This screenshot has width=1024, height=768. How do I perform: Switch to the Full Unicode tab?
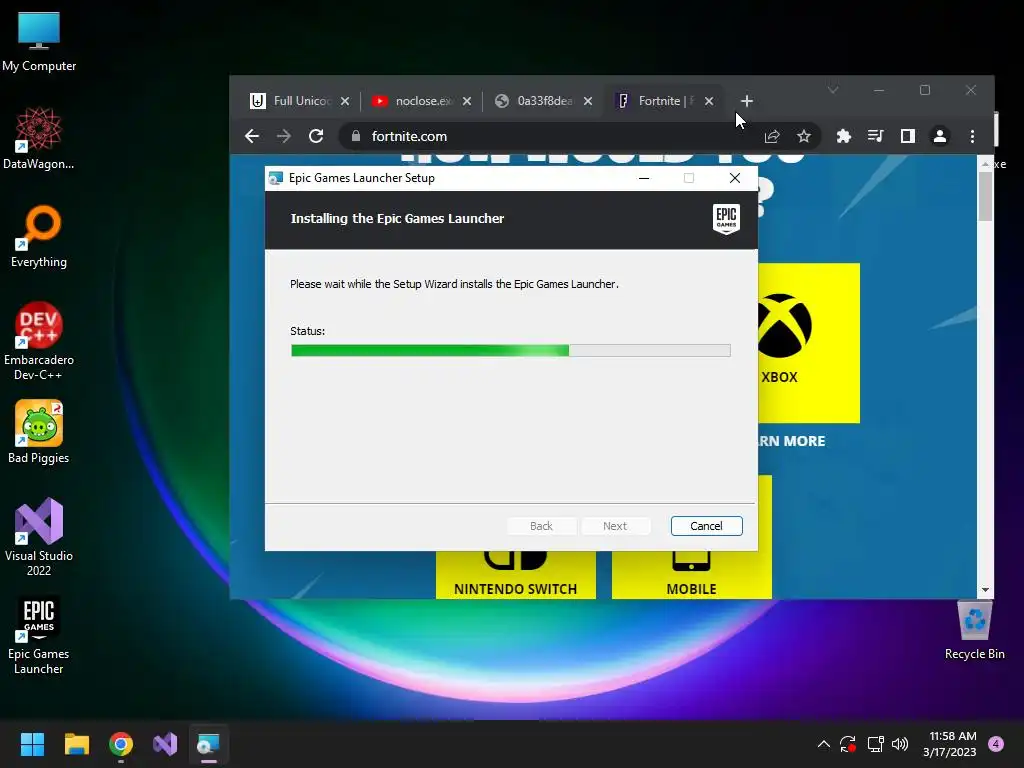click(x=291, y=101)
